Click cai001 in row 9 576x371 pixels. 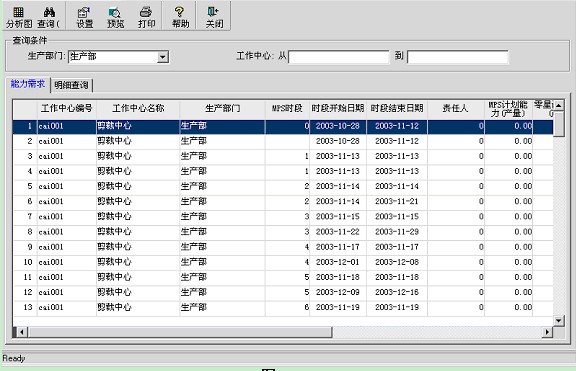(51, 247)
